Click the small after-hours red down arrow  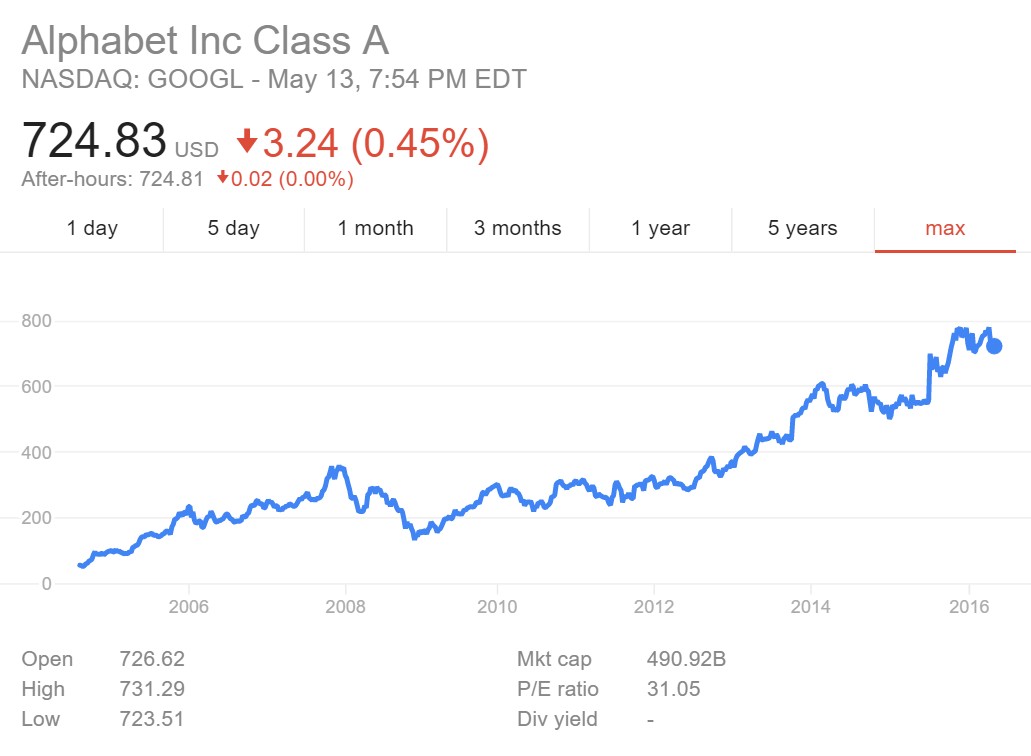coord(222,180)
